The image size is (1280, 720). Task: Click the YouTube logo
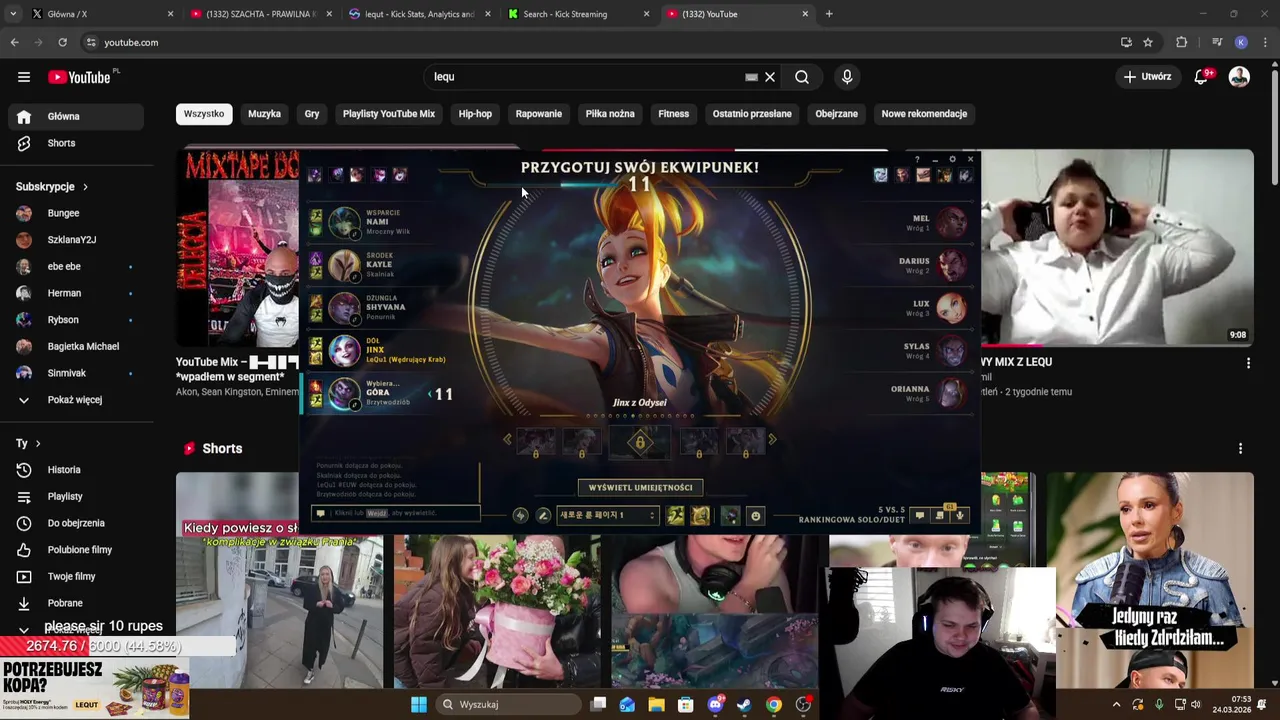79,77
